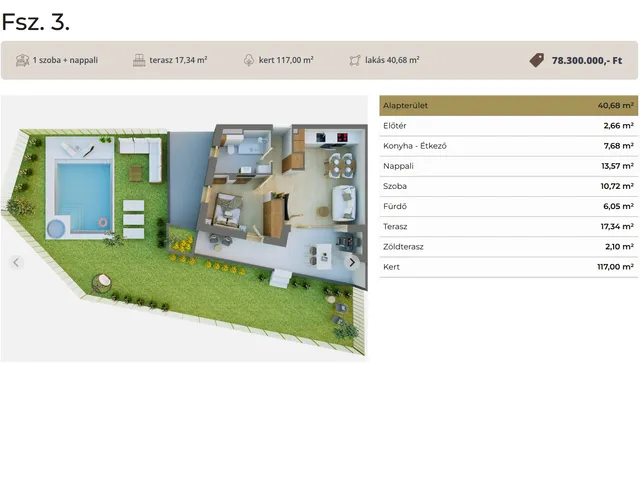The image size is (640, 480).
Task: Select the "Alapterület" header row
Action: pos(508,105)
